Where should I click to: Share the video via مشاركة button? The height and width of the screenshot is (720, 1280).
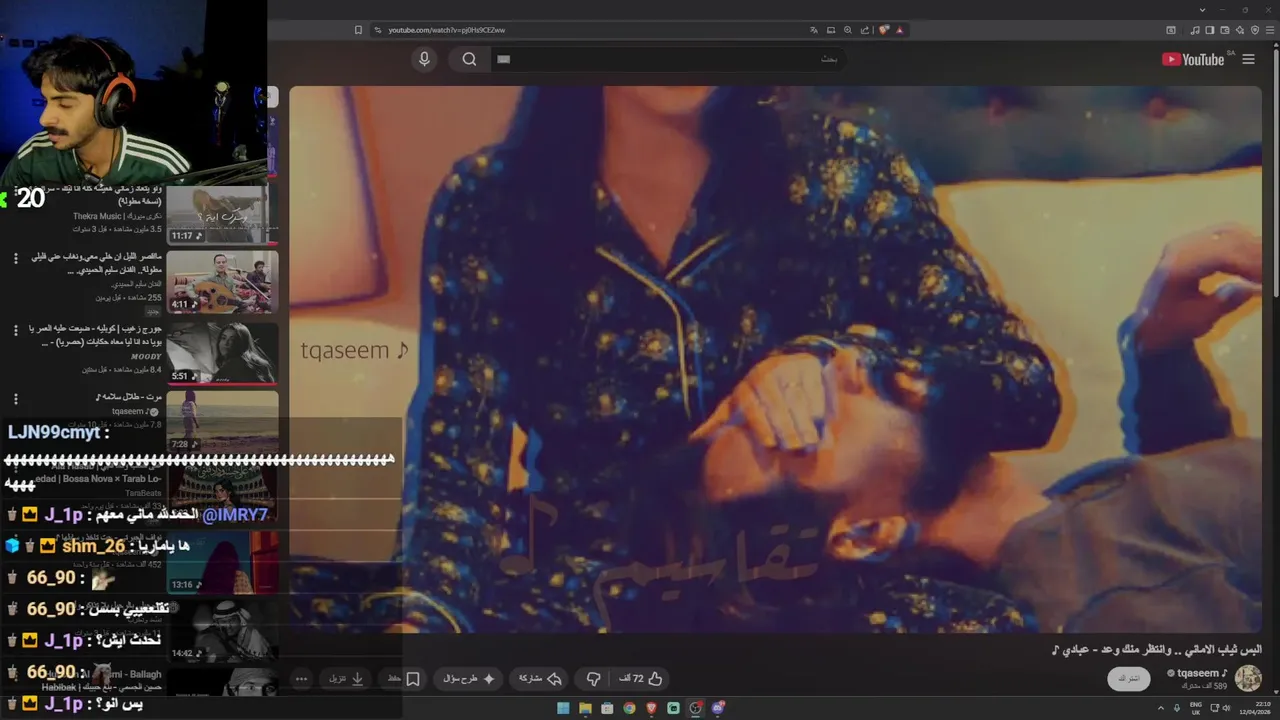coord(540,678)
